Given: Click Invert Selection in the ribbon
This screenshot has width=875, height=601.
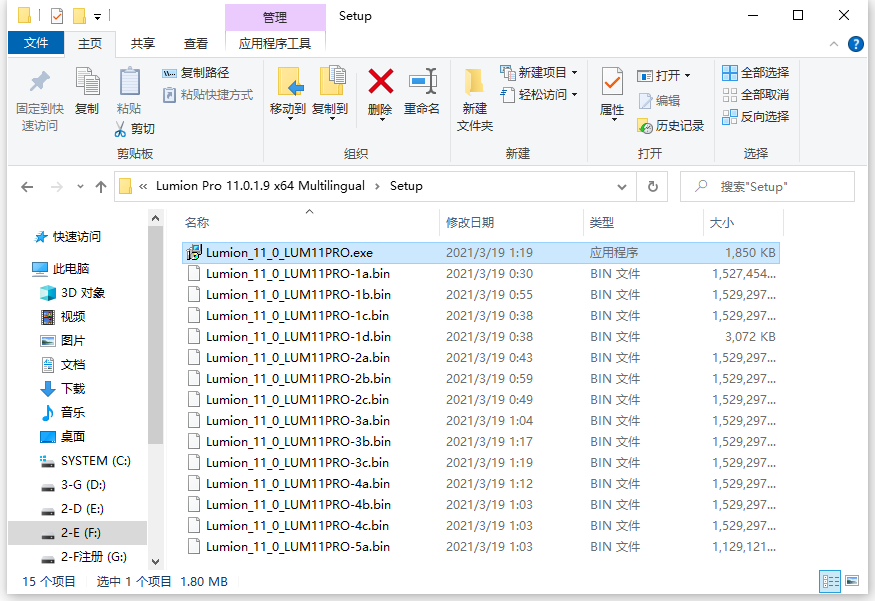Looking at the screenshot, I should coord(756,117).
